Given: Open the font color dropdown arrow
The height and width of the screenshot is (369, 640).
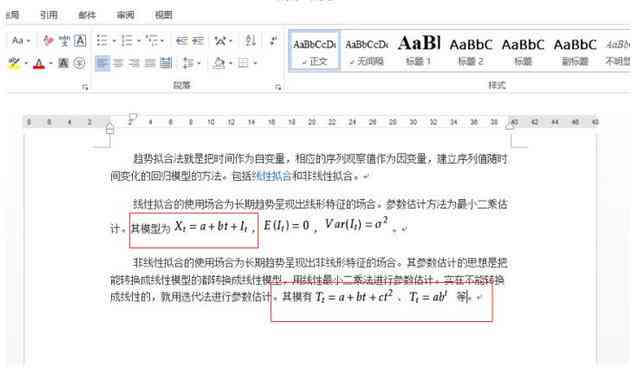Looking at the screenshot, I should (x=51, y=63).
